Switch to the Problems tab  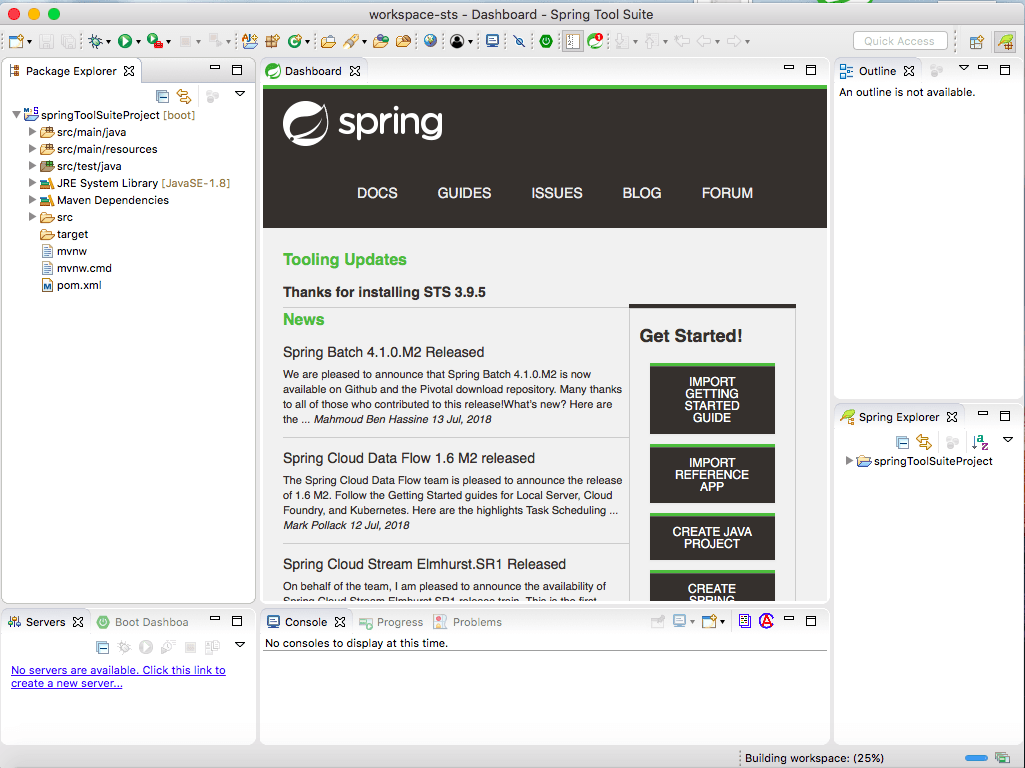pyautogui.click(x=468, y=622)
